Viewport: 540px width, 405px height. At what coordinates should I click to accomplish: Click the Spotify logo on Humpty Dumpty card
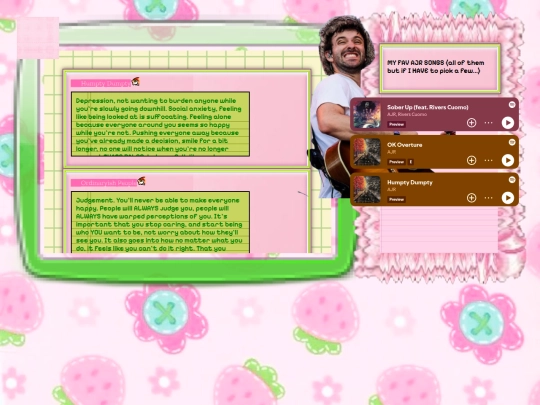coord(512,179)
